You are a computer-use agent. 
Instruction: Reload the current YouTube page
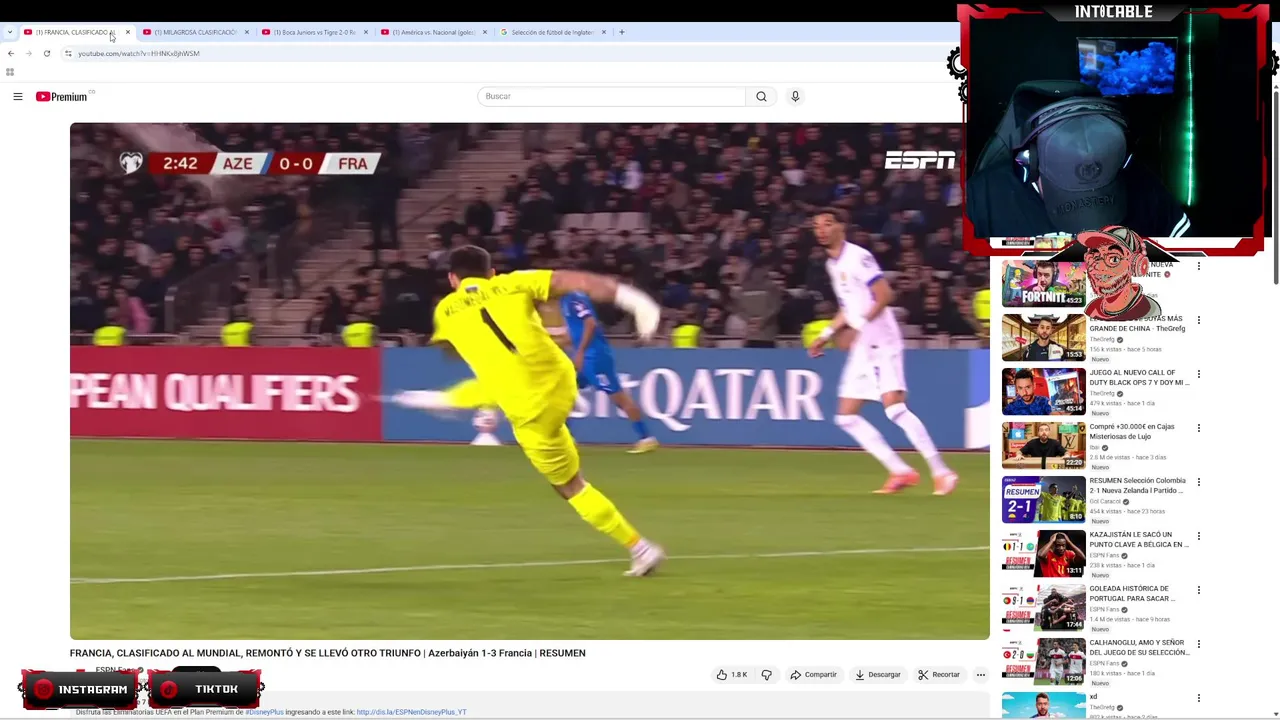click(46, 53)
